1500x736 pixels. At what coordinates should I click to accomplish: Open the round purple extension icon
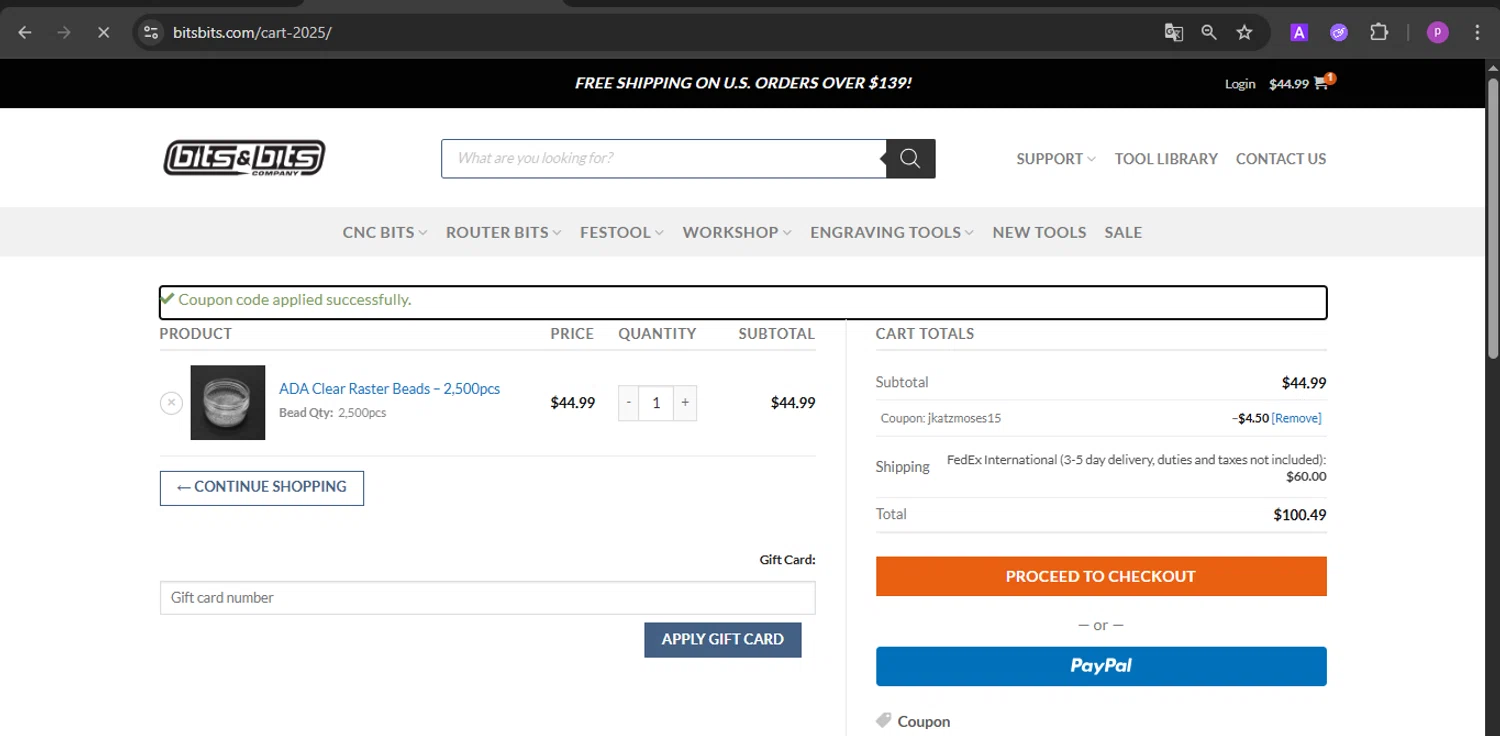(1339, 32)
